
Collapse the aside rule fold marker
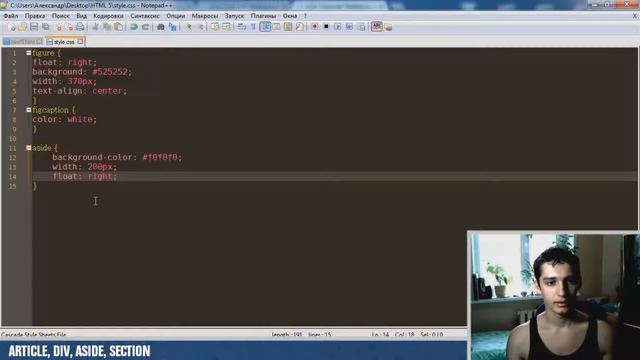[29, 148]
